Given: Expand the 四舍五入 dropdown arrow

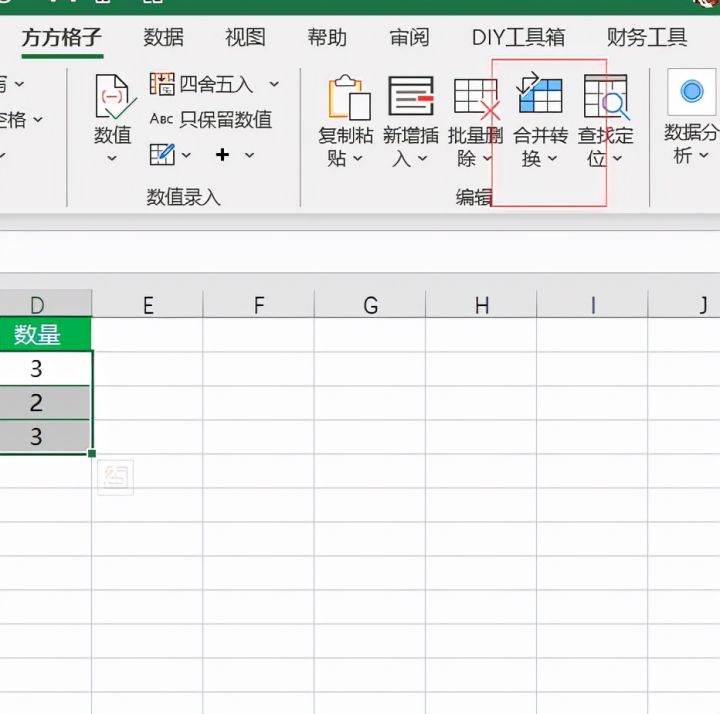Looking at the screenshot, I should coord(274,84).
